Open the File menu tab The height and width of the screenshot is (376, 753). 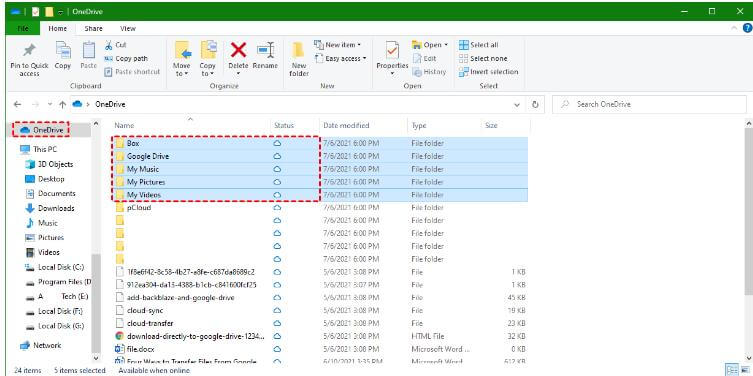pyautogui.click(x=23, y=28)
